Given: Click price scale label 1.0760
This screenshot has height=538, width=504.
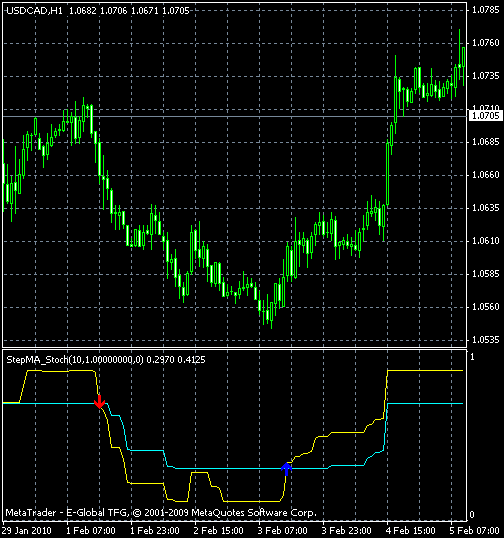Looking at the screenshot, I should (x=485, y=43).
